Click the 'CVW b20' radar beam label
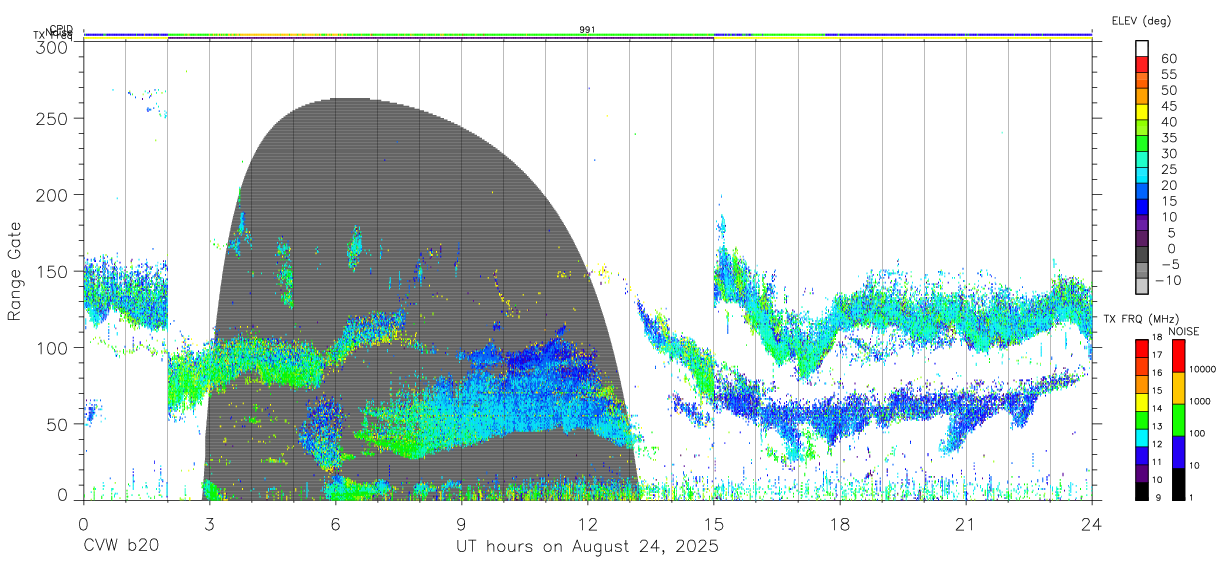 pos(120,547)
